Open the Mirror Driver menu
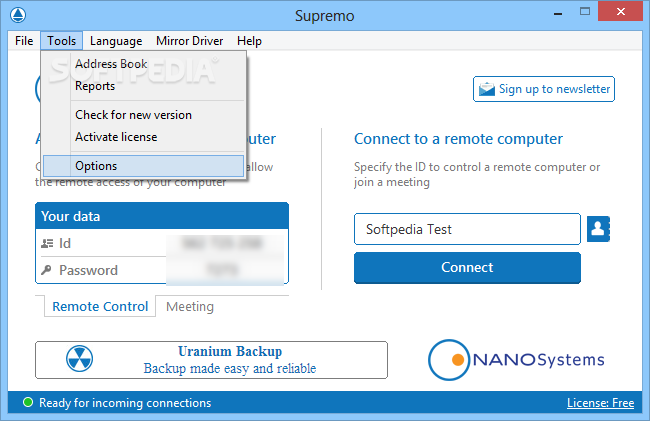650x421 pixels. click(189, 41)
